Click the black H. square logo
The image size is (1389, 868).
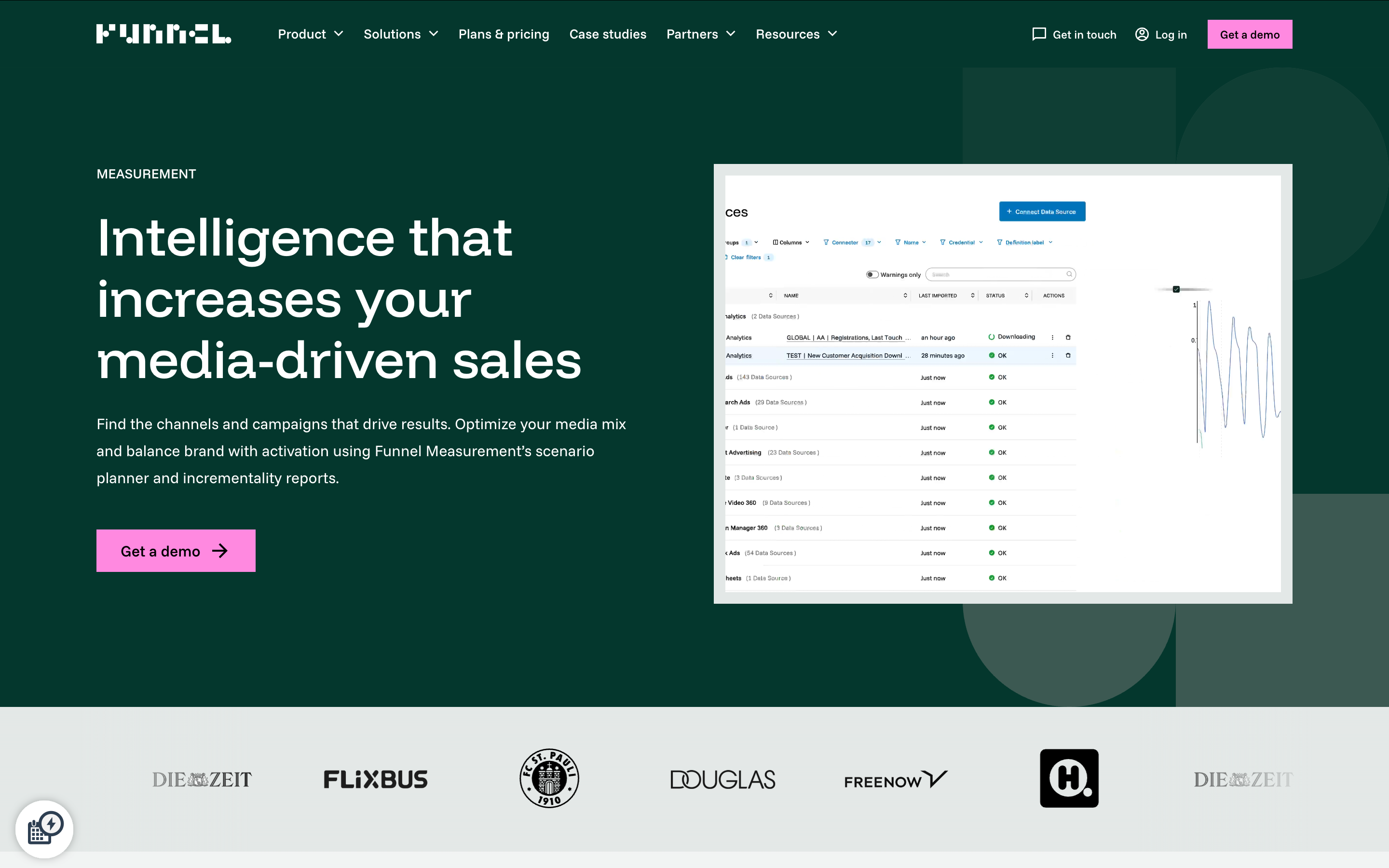1069,778
